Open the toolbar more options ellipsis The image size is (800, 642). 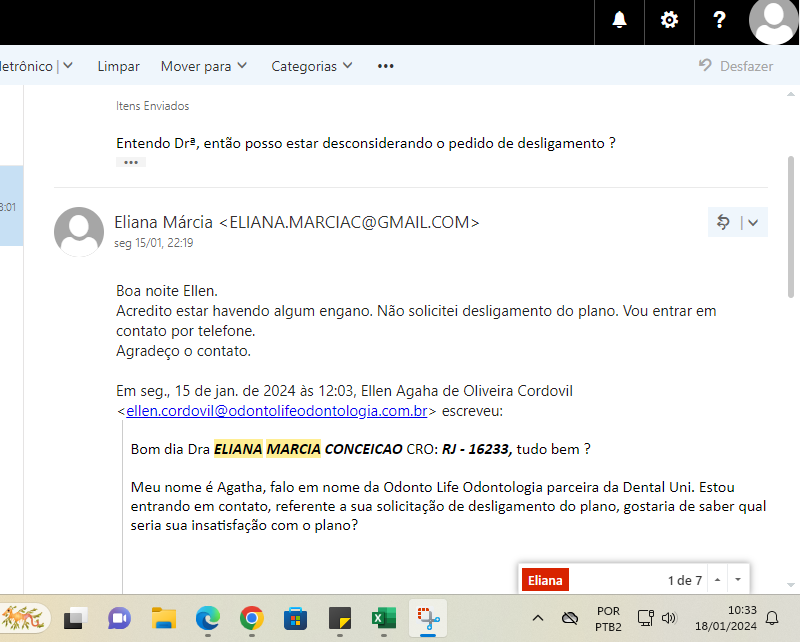386,66
